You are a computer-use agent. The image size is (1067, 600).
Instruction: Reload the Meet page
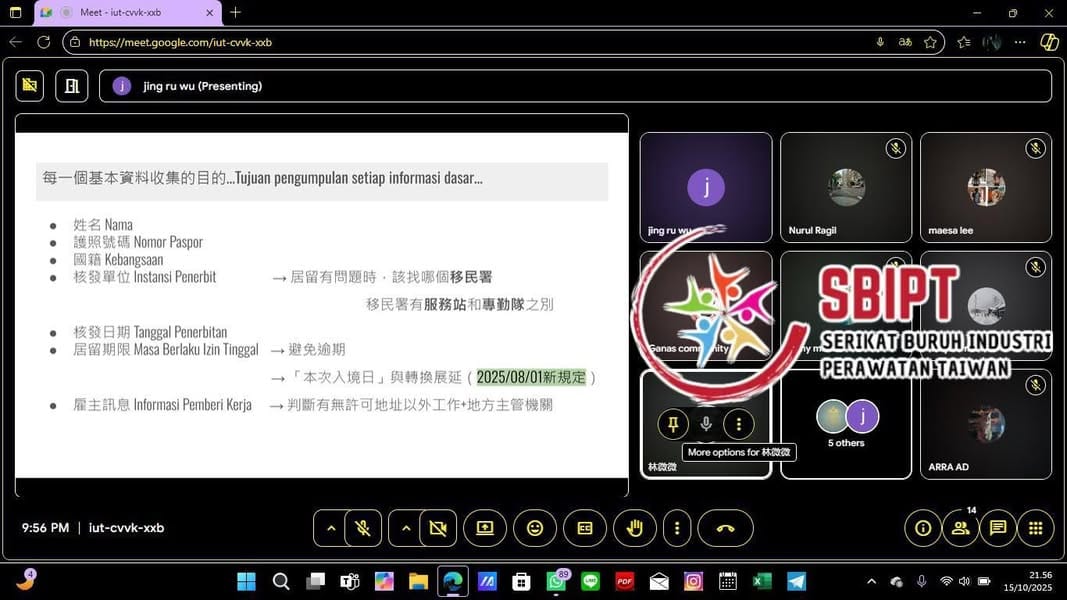click(44, 42)
